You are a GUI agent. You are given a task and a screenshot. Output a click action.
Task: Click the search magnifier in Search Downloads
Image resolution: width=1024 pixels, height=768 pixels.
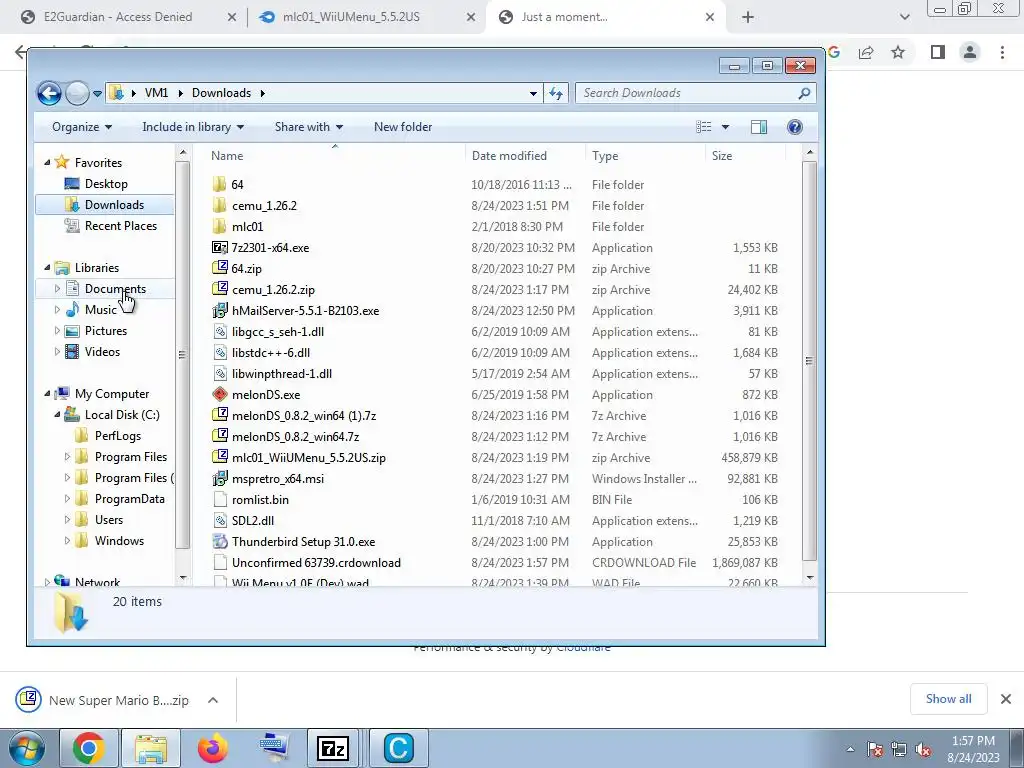click(x=804, y=93)
